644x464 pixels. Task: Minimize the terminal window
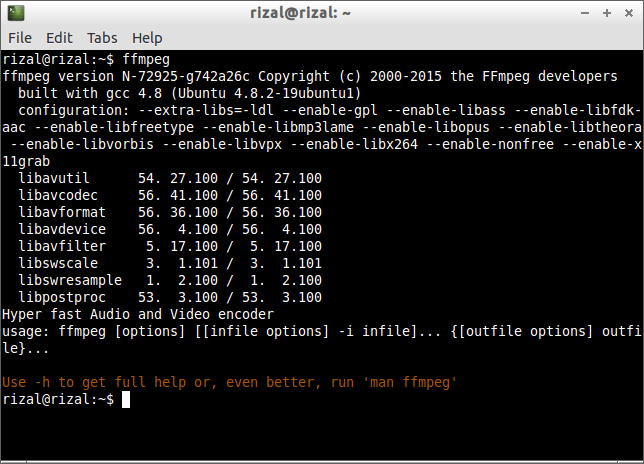585,13
